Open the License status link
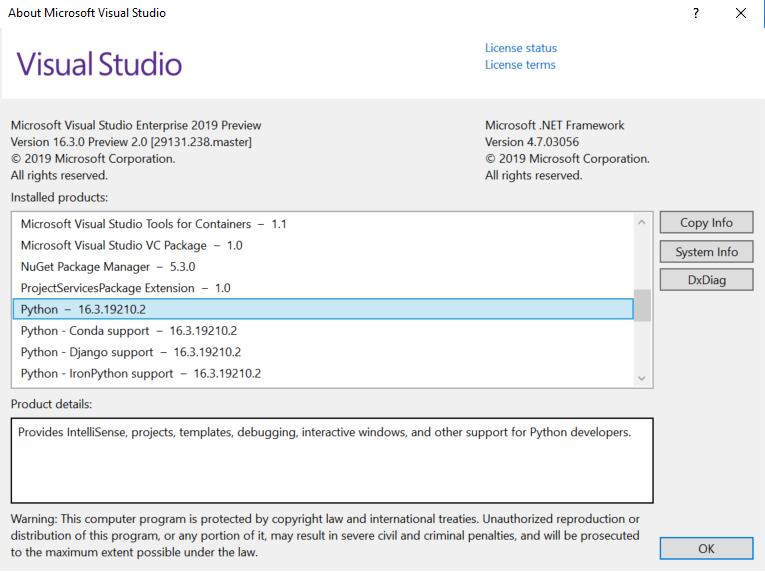 click(521, 48)
